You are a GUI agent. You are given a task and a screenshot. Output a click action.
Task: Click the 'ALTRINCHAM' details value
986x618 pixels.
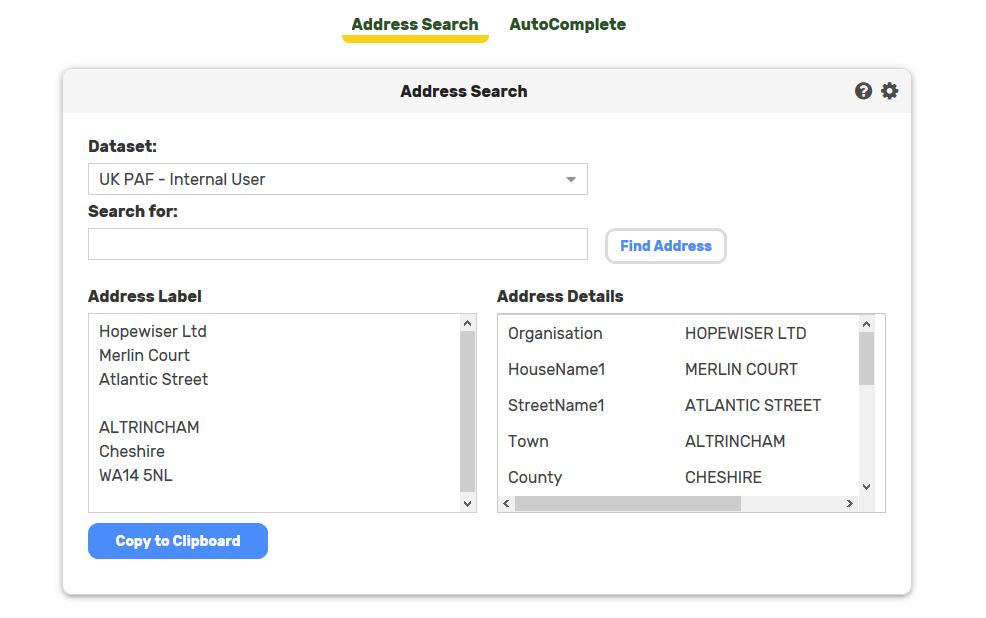(x=735, y=441)
